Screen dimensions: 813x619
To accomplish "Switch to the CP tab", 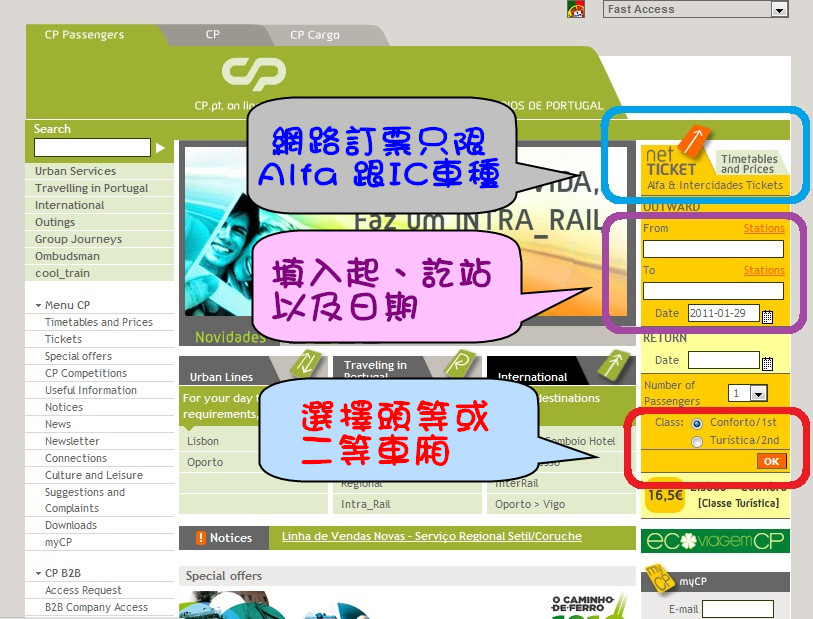I will (213, 35).
